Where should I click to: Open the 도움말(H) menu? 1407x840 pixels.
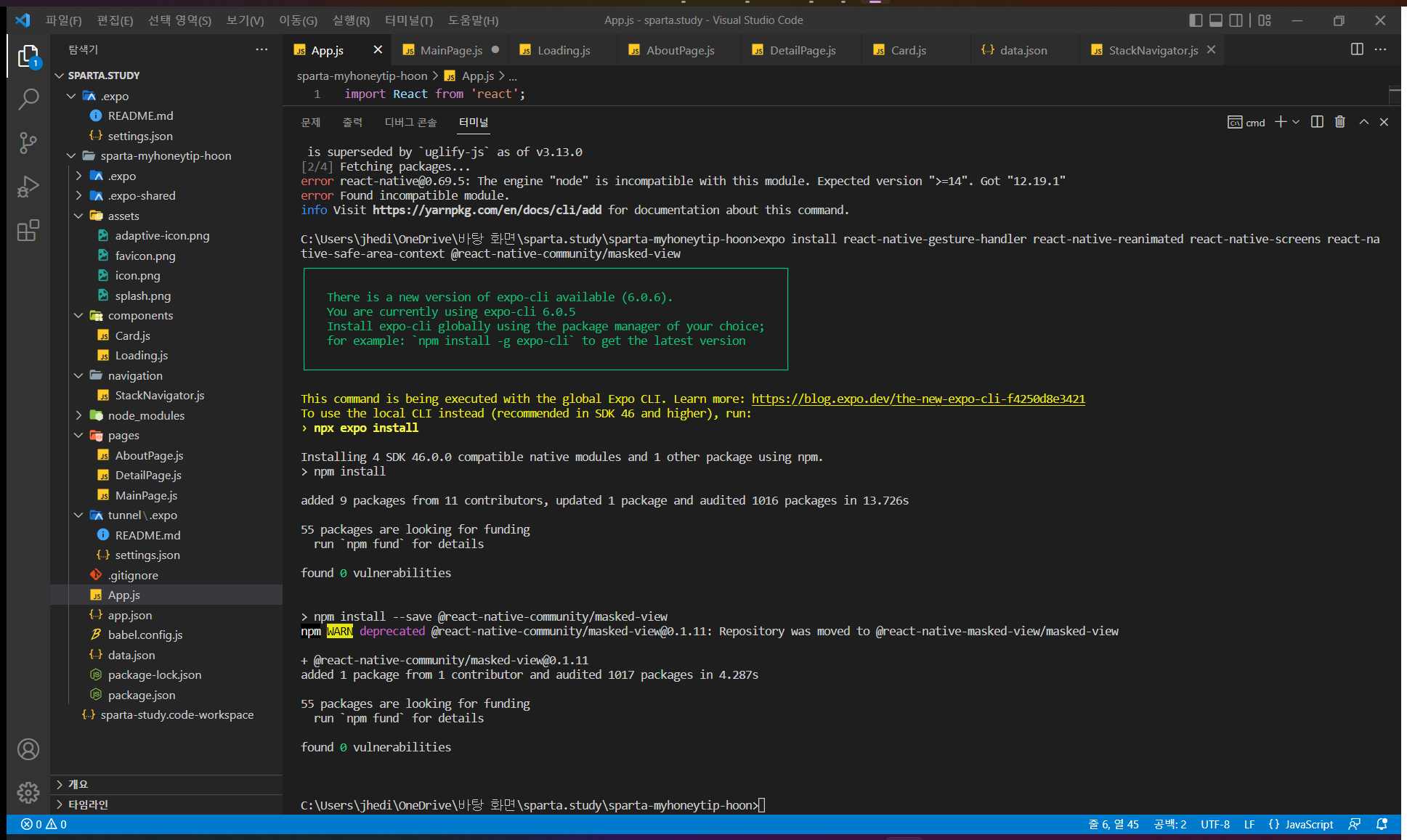coord(473,20)
